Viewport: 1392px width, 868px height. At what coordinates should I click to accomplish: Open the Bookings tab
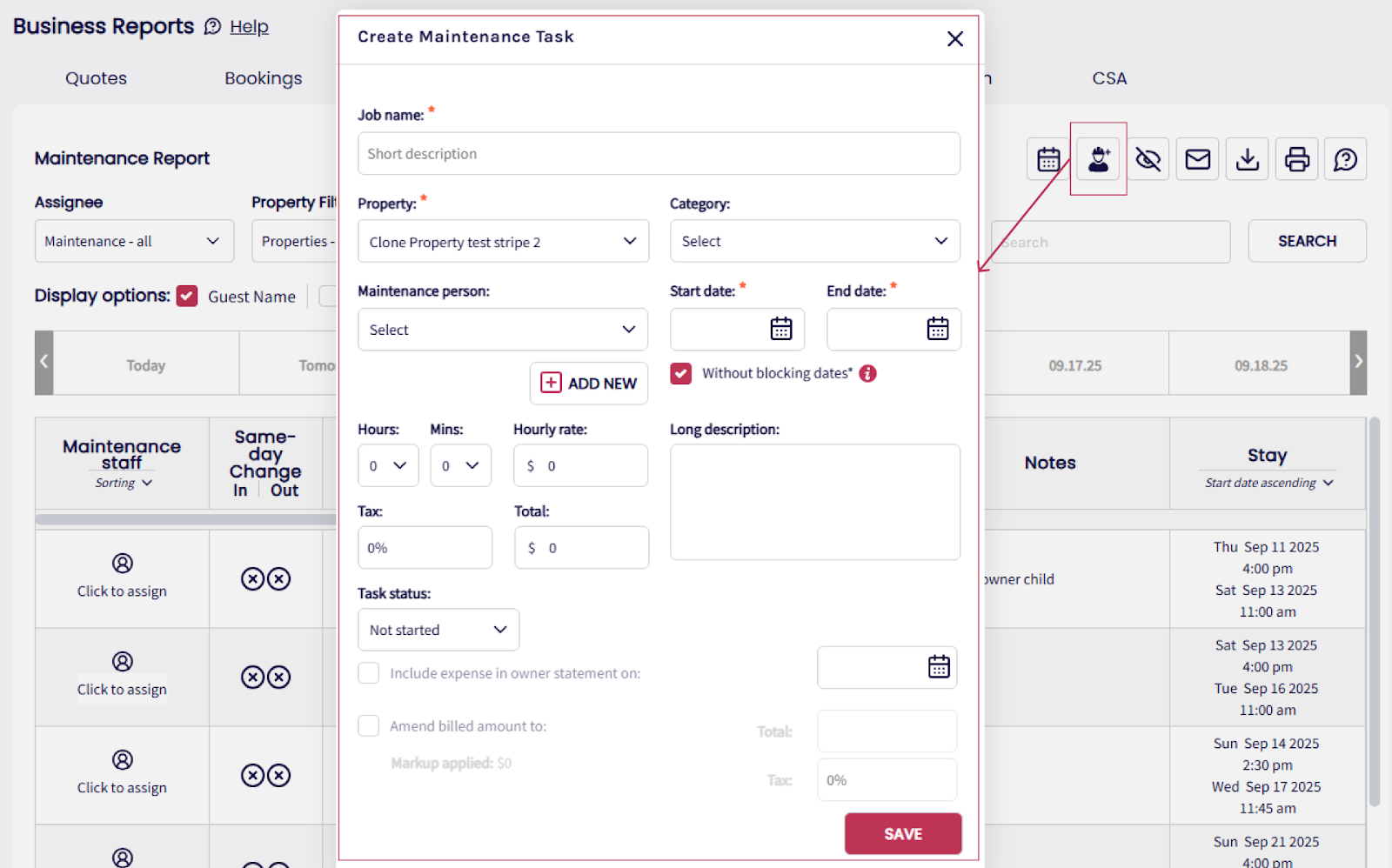pyautogui.click(x=263, y=78)
